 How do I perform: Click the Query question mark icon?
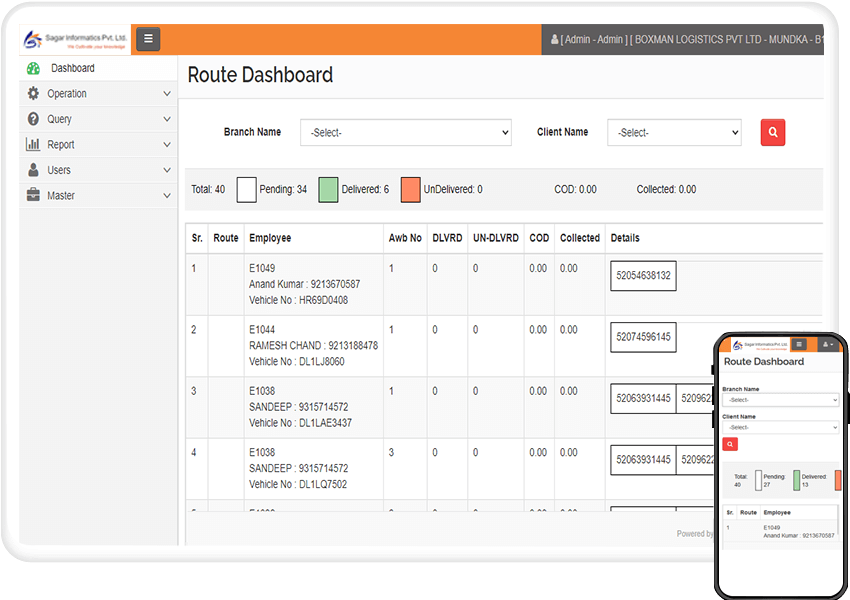click(x=33, y=119)
